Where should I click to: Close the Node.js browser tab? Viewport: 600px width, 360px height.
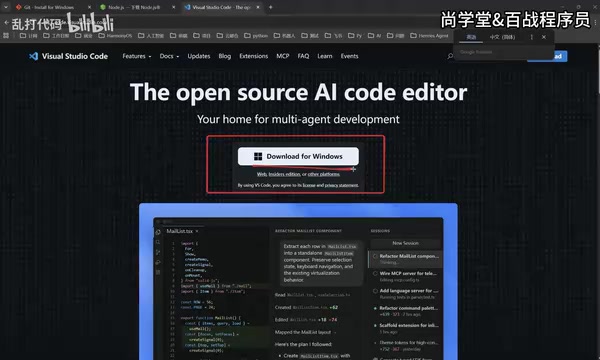(173, 7)
